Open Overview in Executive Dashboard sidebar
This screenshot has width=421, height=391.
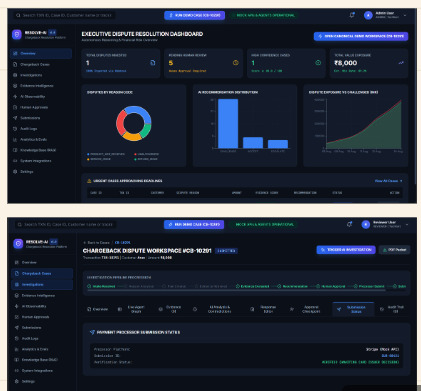pyautogui.click(x=41, y=53)
